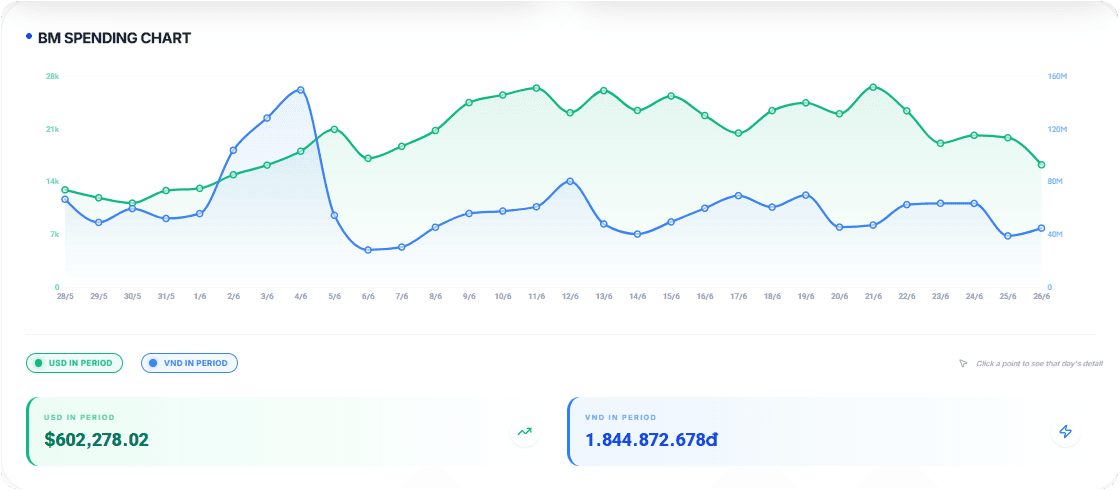Viewport: 1120px width, 491px height.
Task: Select the blue VND point at 28/5
Action: pyautogui.click(x=65, y=199)
